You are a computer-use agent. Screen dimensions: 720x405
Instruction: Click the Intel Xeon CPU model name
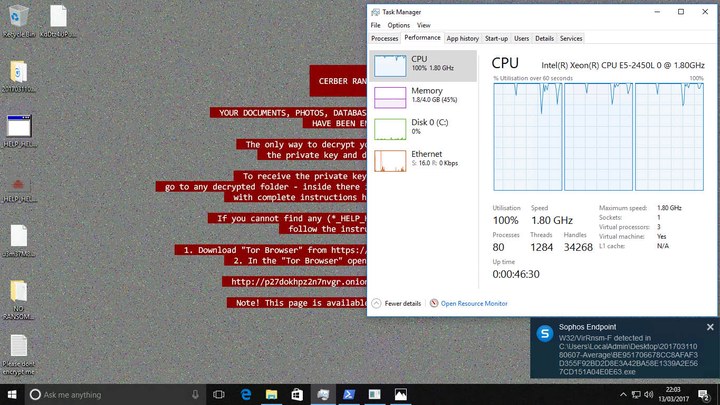pyautogui.click(x=623, y=65)
